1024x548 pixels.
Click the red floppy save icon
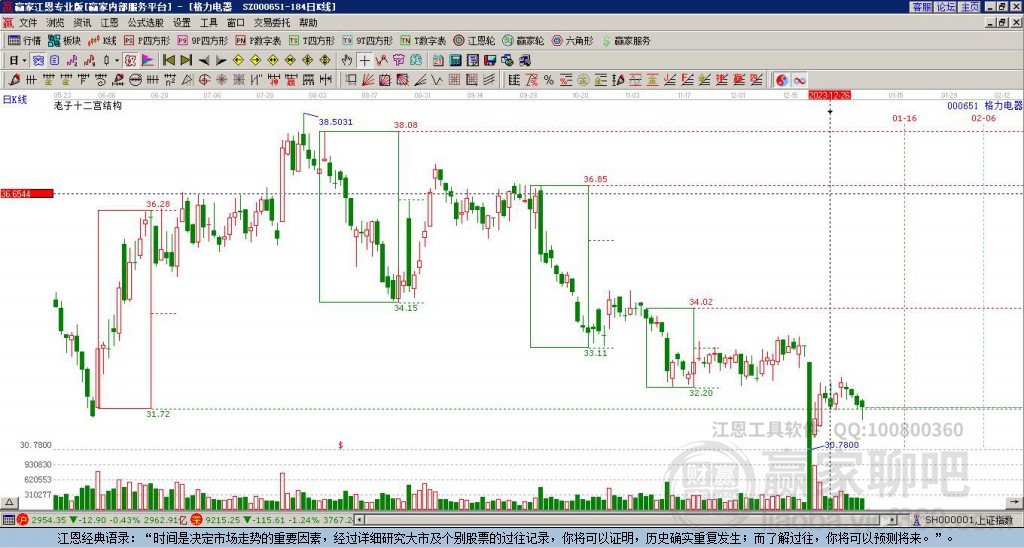(490, 61)
